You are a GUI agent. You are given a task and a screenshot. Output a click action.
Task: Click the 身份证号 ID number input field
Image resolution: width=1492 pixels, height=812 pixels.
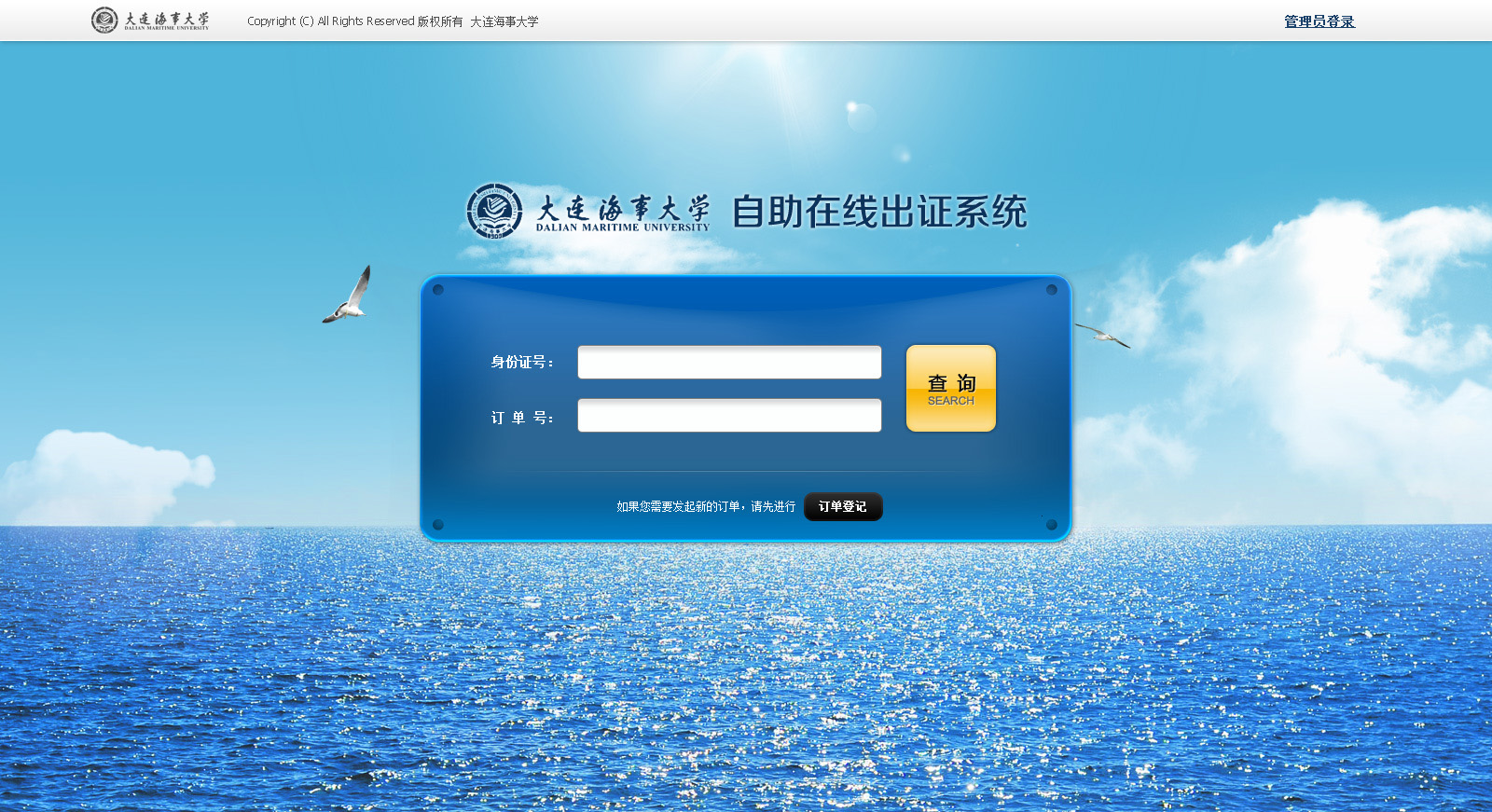(729, 363)
